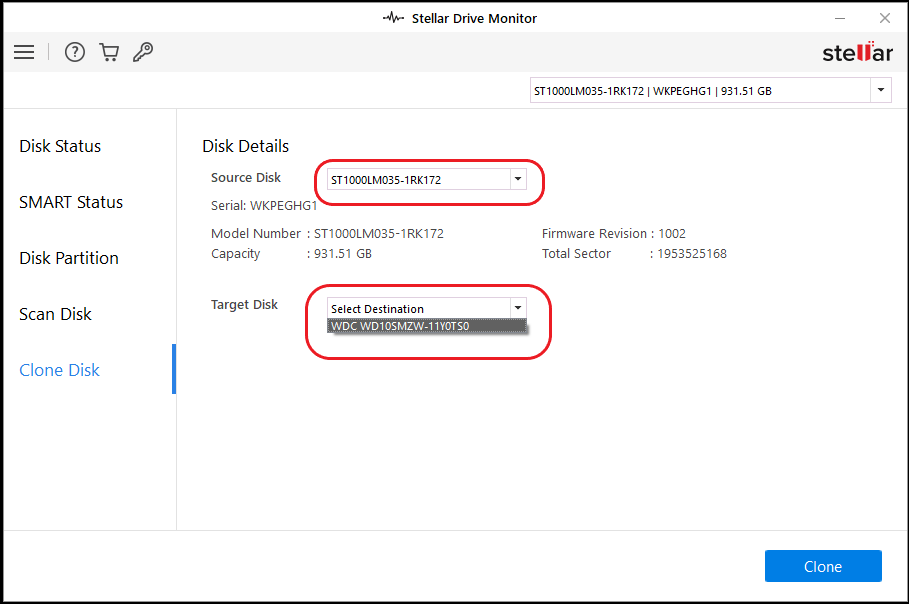The image size is (909, 604).
Task: Click the Source Disk label
Action: point(246,177)
